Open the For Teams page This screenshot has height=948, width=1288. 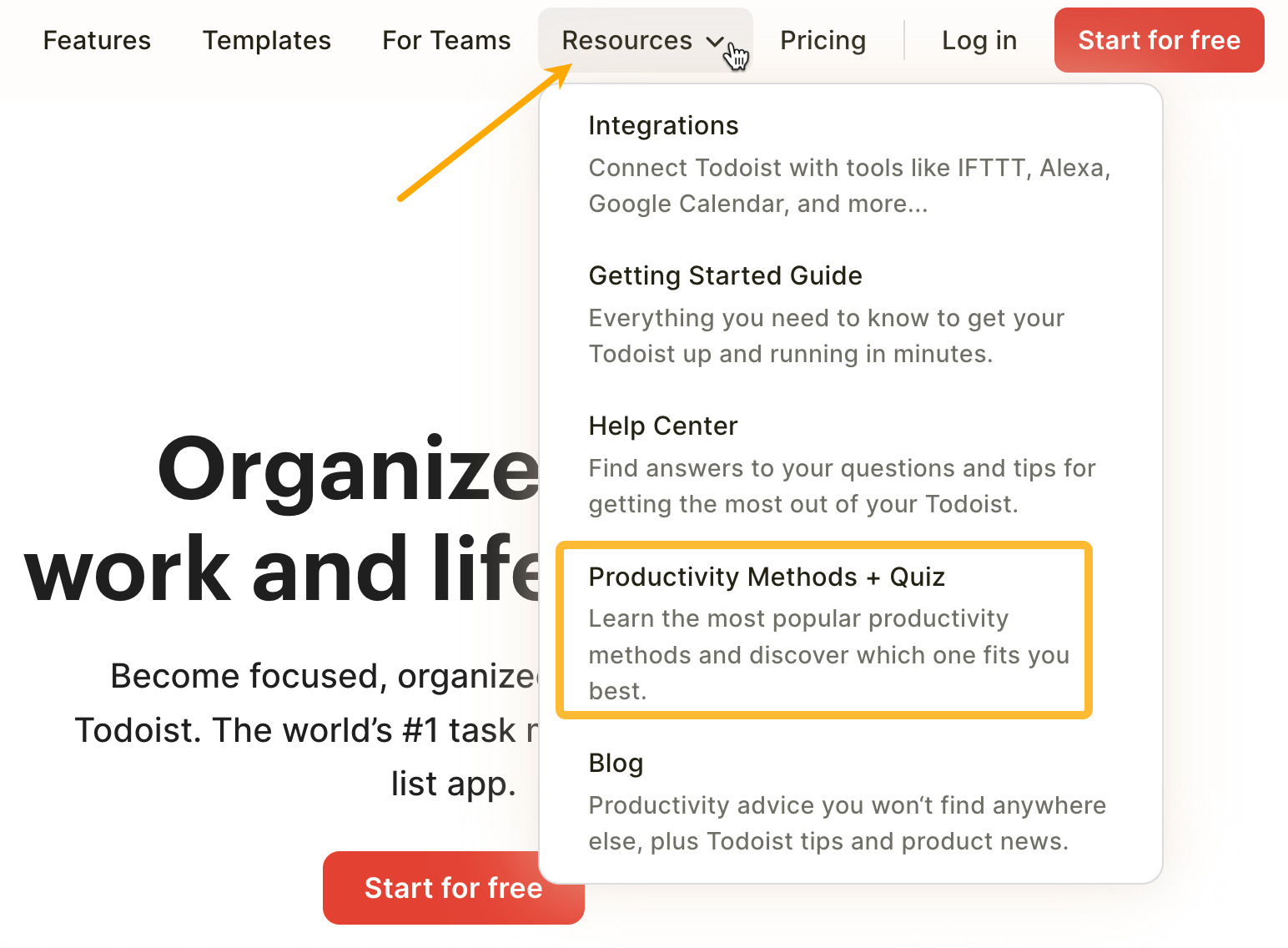446,39
